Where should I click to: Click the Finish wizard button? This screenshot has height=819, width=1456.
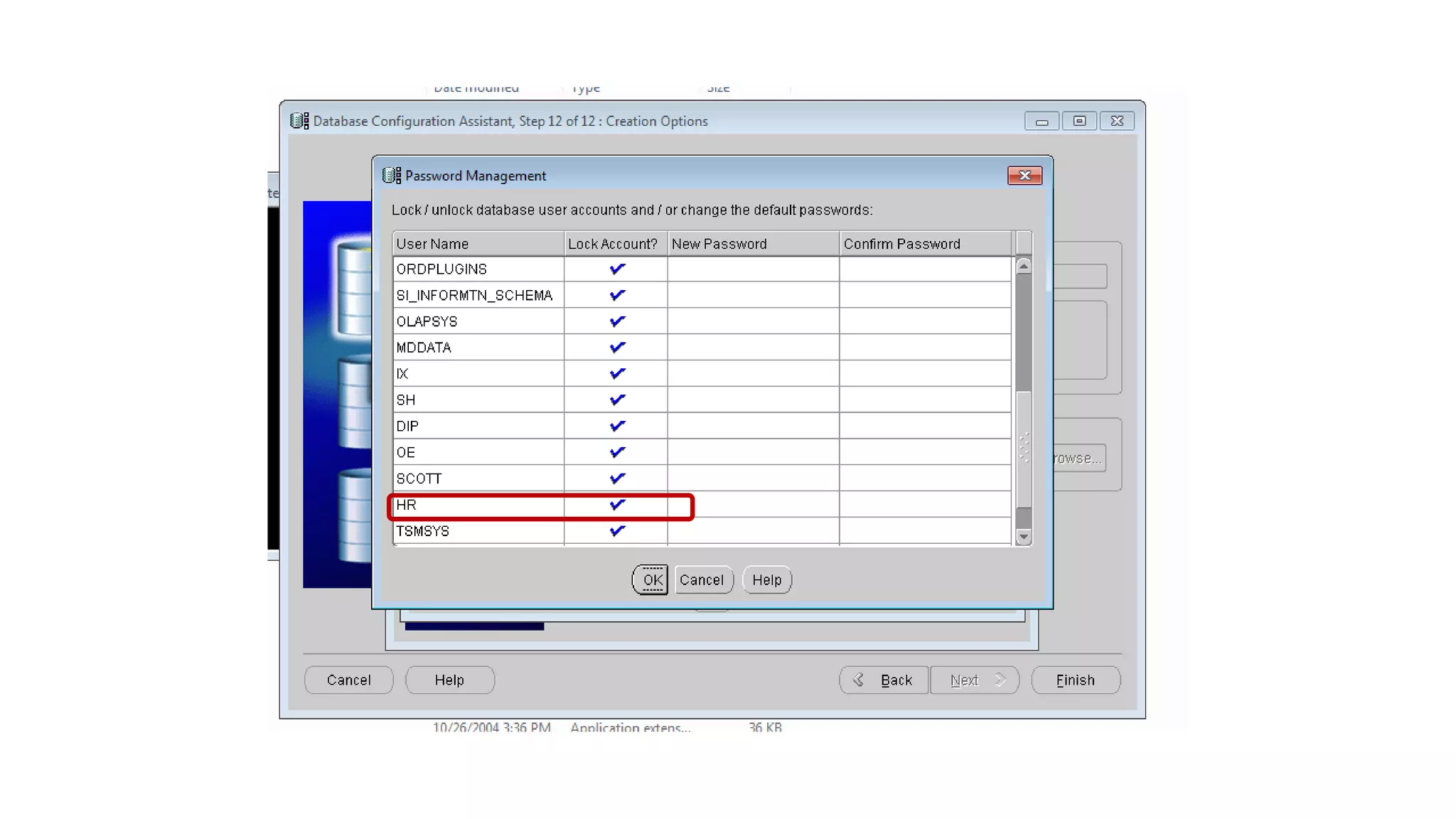point(1075,680)
